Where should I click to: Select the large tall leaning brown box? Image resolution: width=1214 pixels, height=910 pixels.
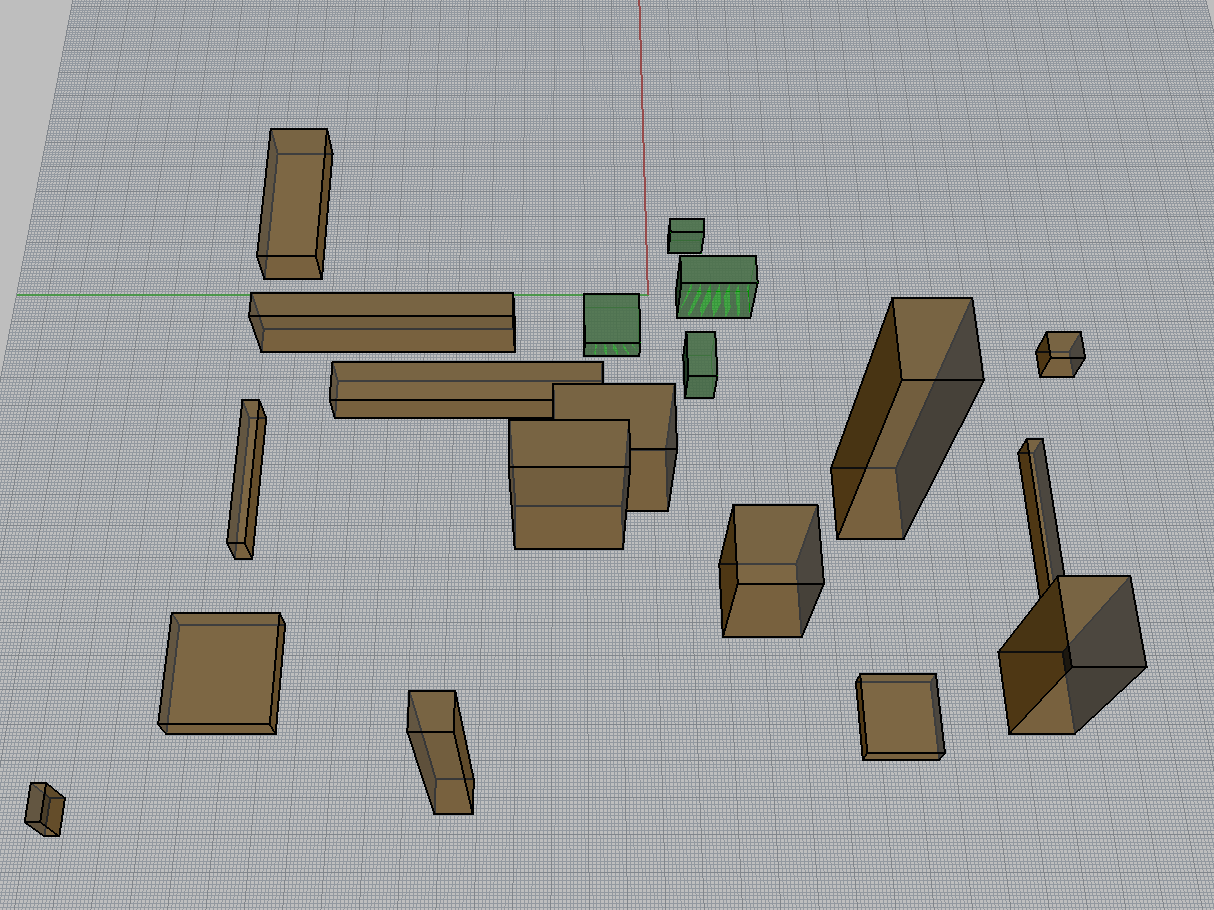pos(905,420)
